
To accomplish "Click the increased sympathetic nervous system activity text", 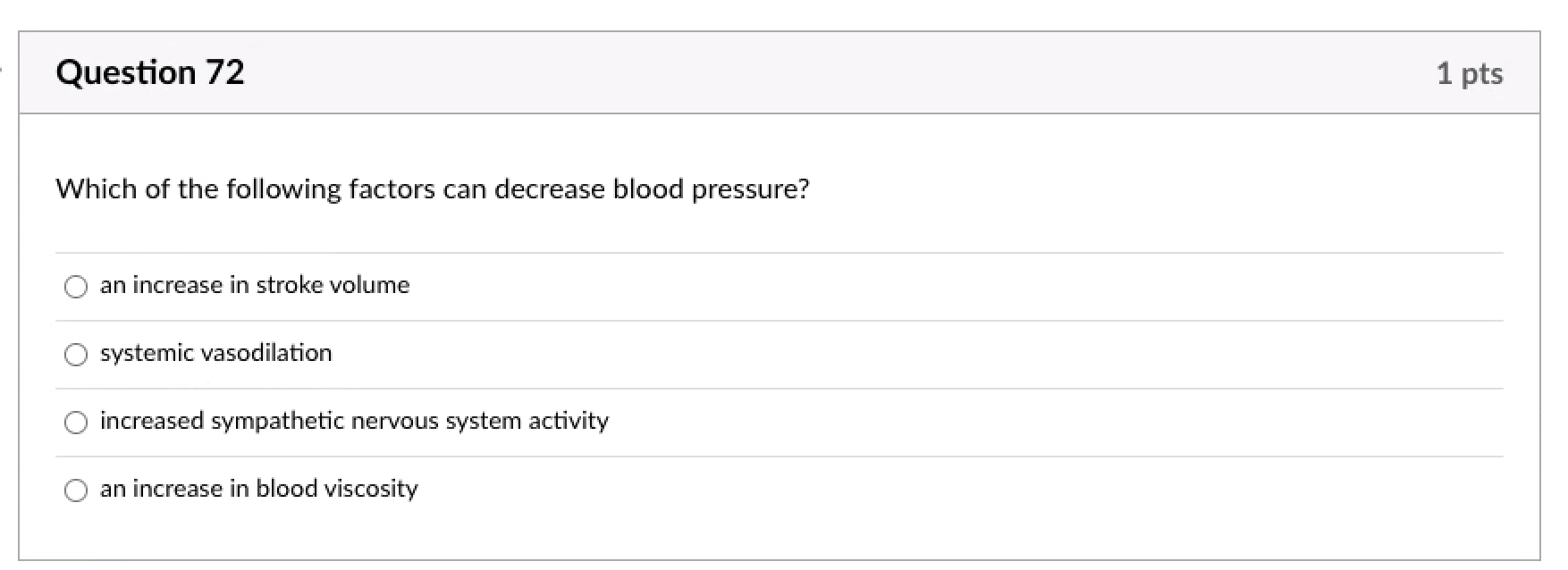I will [x=354, y=421].
